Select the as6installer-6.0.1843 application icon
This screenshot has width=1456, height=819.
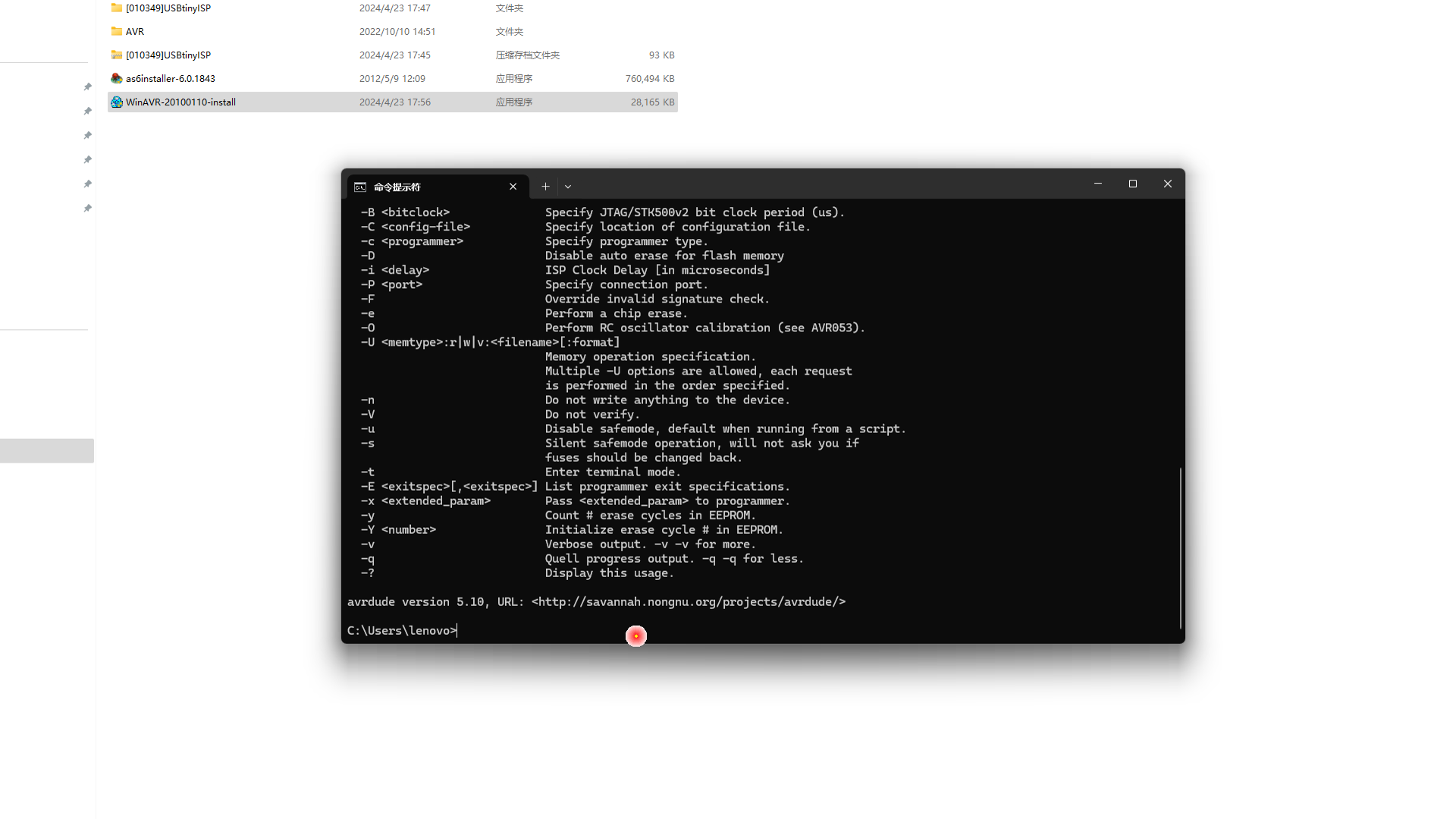tap(116, 78)
